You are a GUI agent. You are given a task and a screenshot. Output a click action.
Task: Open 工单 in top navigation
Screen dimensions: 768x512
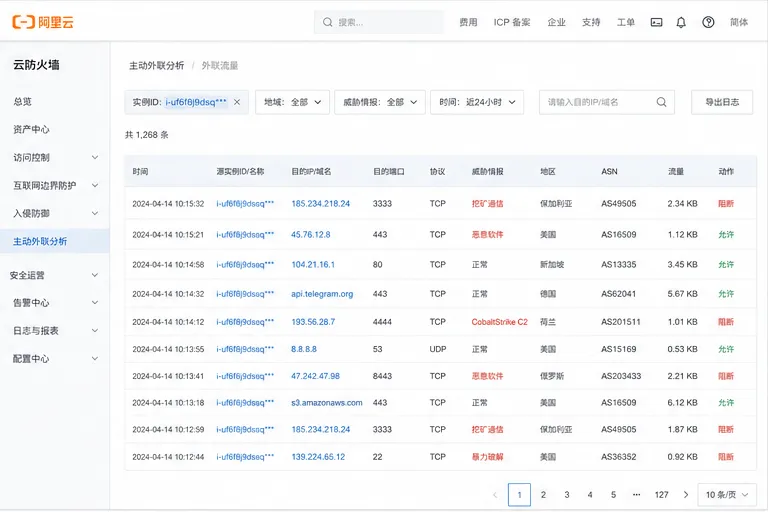(625, 22)
